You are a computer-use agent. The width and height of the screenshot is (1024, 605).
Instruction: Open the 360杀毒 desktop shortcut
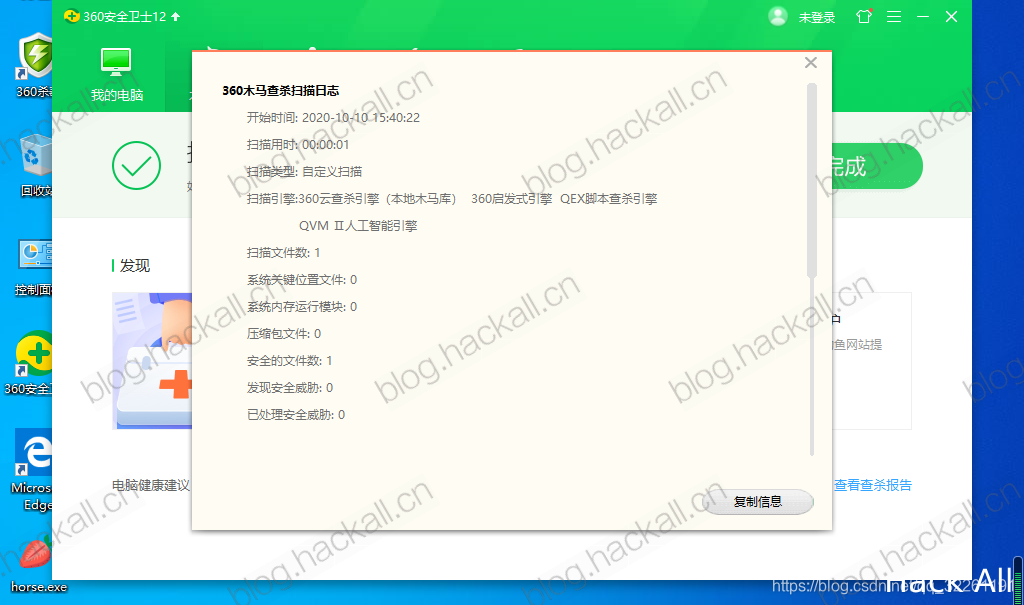34,65
